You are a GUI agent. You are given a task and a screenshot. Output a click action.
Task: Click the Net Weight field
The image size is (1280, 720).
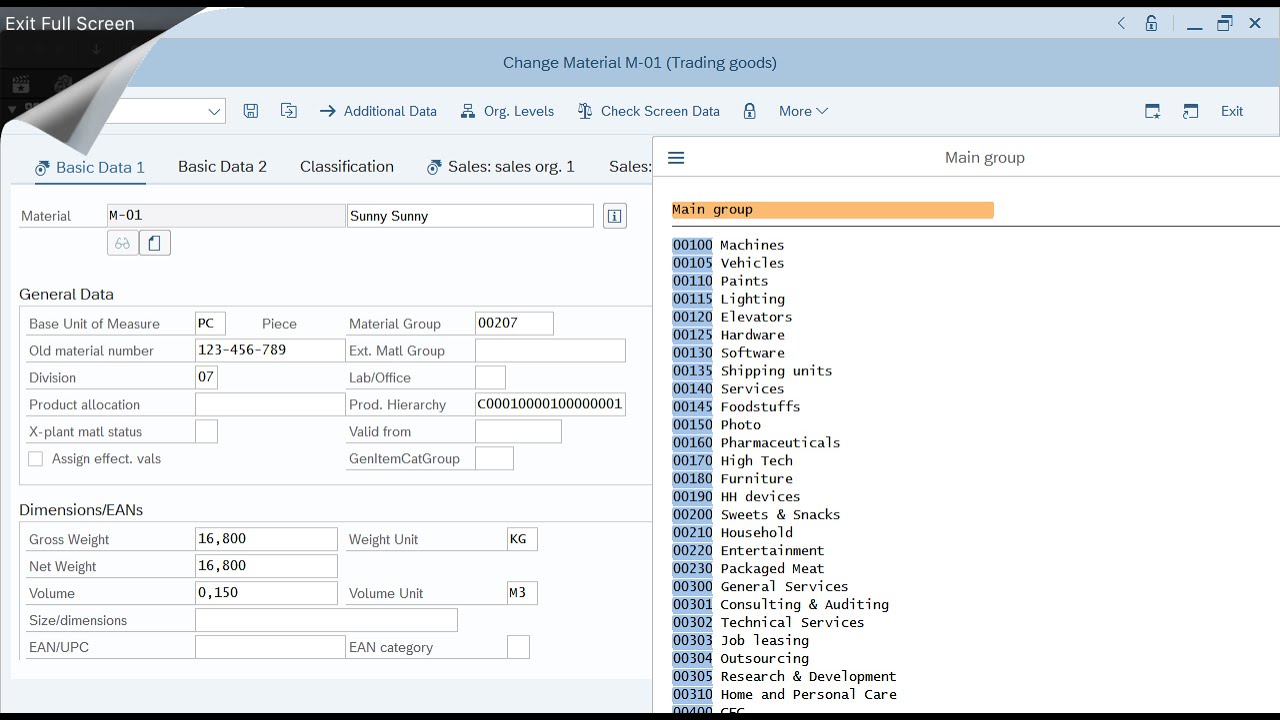tap(266, 566)
